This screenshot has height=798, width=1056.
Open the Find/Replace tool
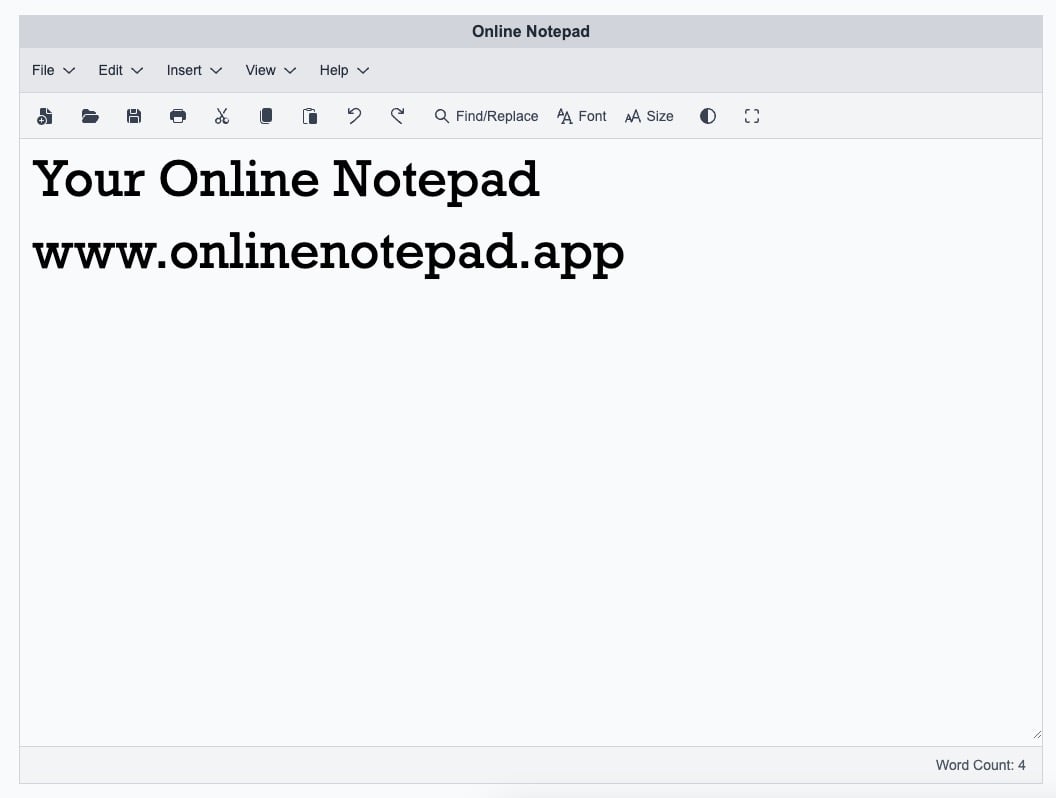coord(486,116)
